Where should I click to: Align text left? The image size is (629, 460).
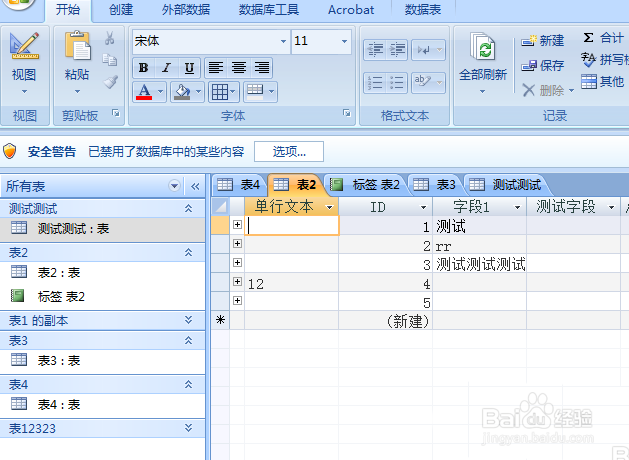(x=216, y=68)
